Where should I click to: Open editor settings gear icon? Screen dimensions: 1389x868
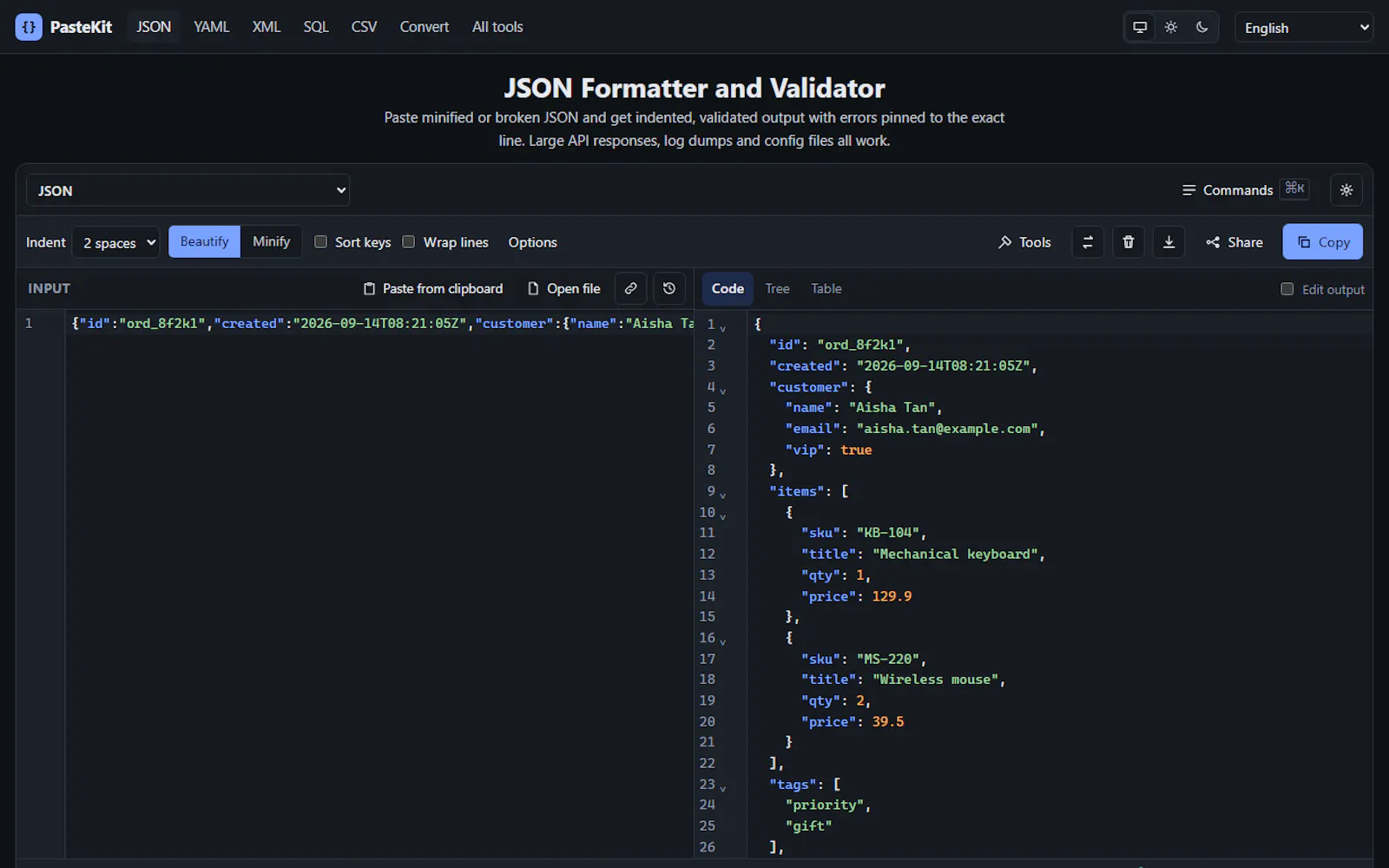pyautogui.click(x=1346, y=190)
